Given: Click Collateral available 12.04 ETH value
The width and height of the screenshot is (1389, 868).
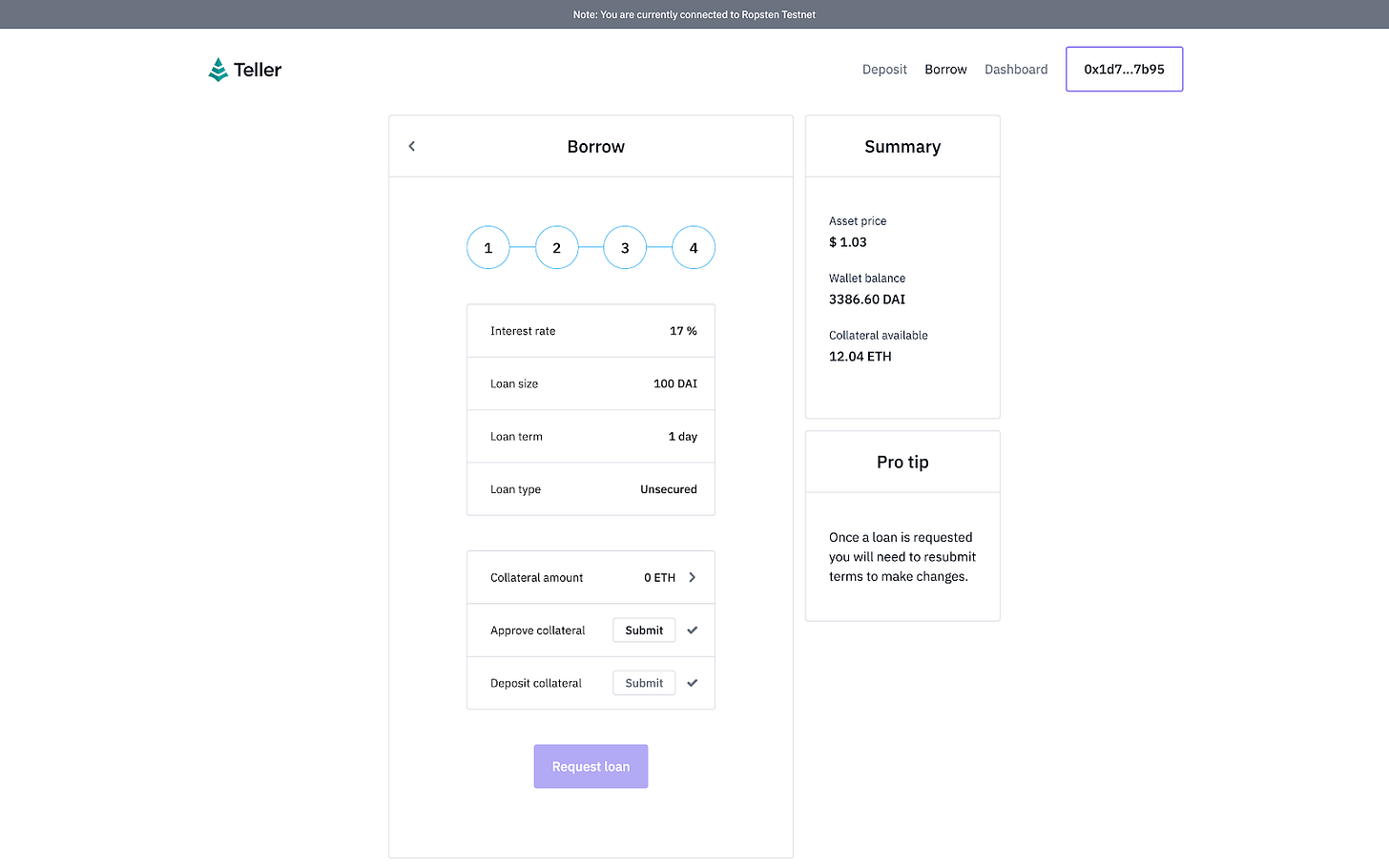Looking at the screenshot, I should pos(860,357).
